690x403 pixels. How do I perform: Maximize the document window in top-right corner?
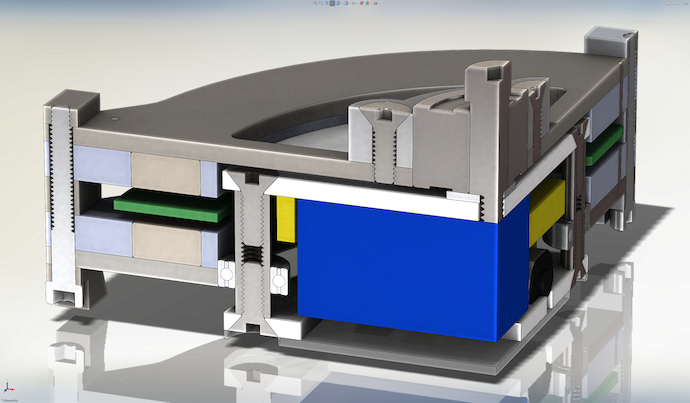(676, 4)
